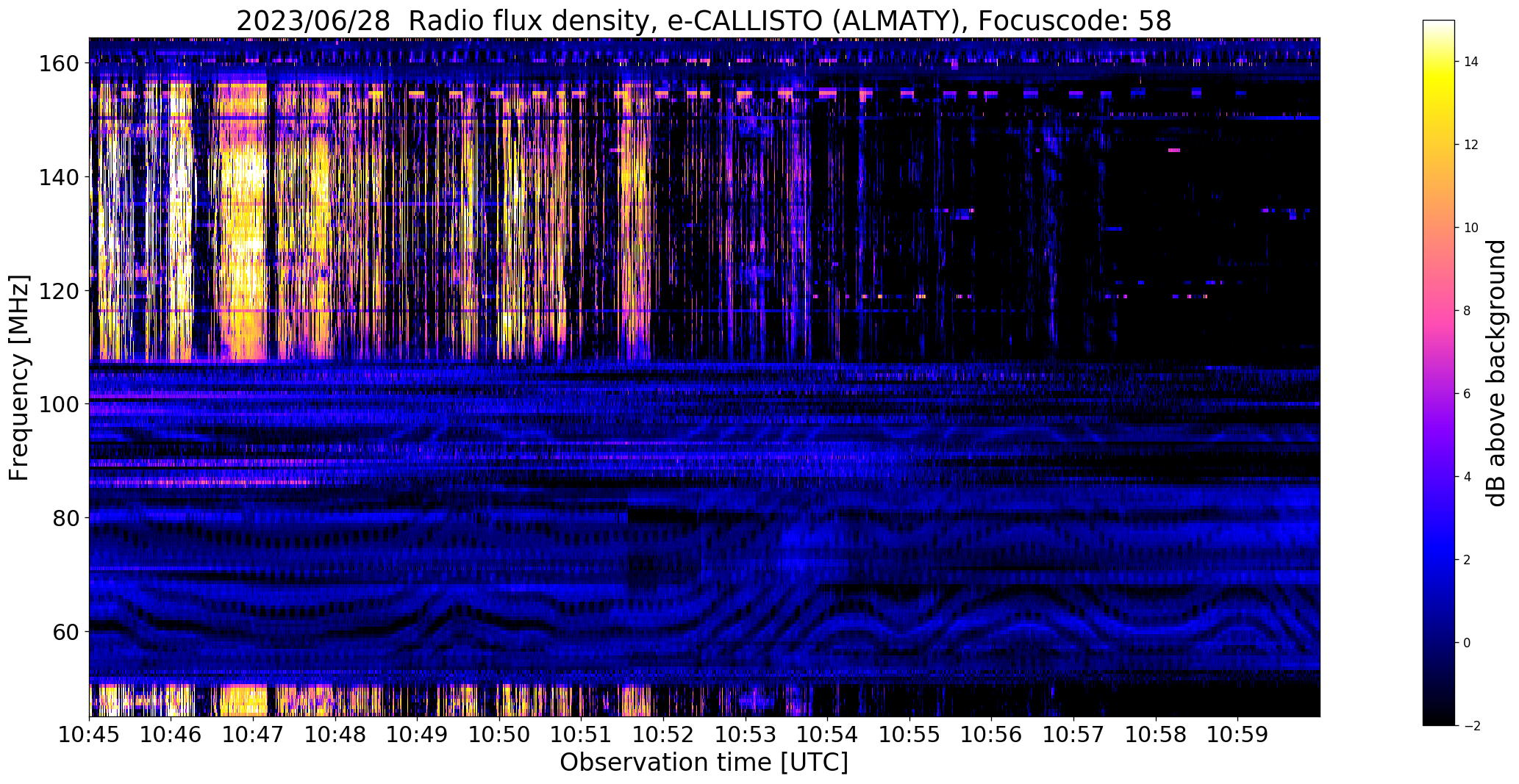Viewport: 1519px width, 784px height.
Task: Click the colorbar tick label 8
Action: coord(1468,311)
